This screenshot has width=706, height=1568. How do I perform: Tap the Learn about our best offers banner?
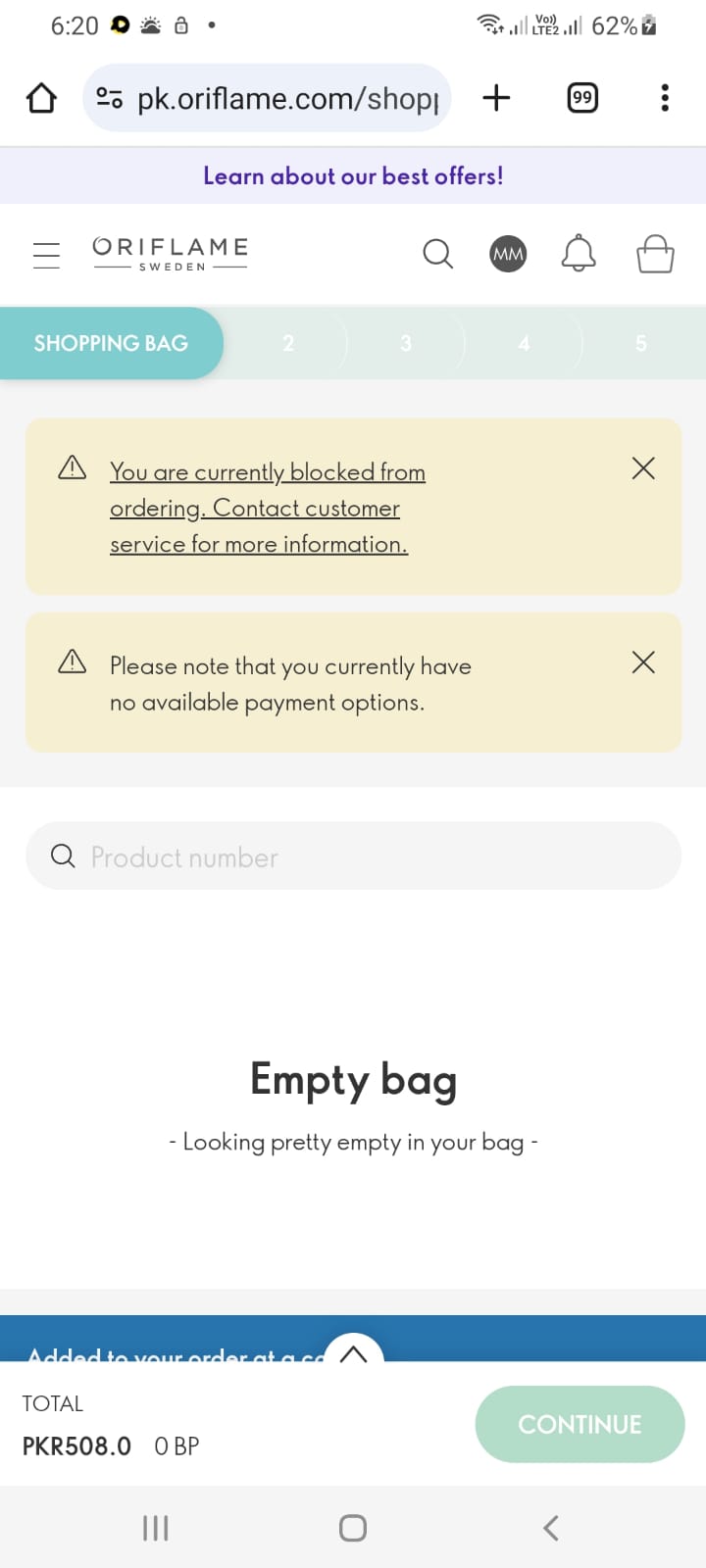click(353, 176)
